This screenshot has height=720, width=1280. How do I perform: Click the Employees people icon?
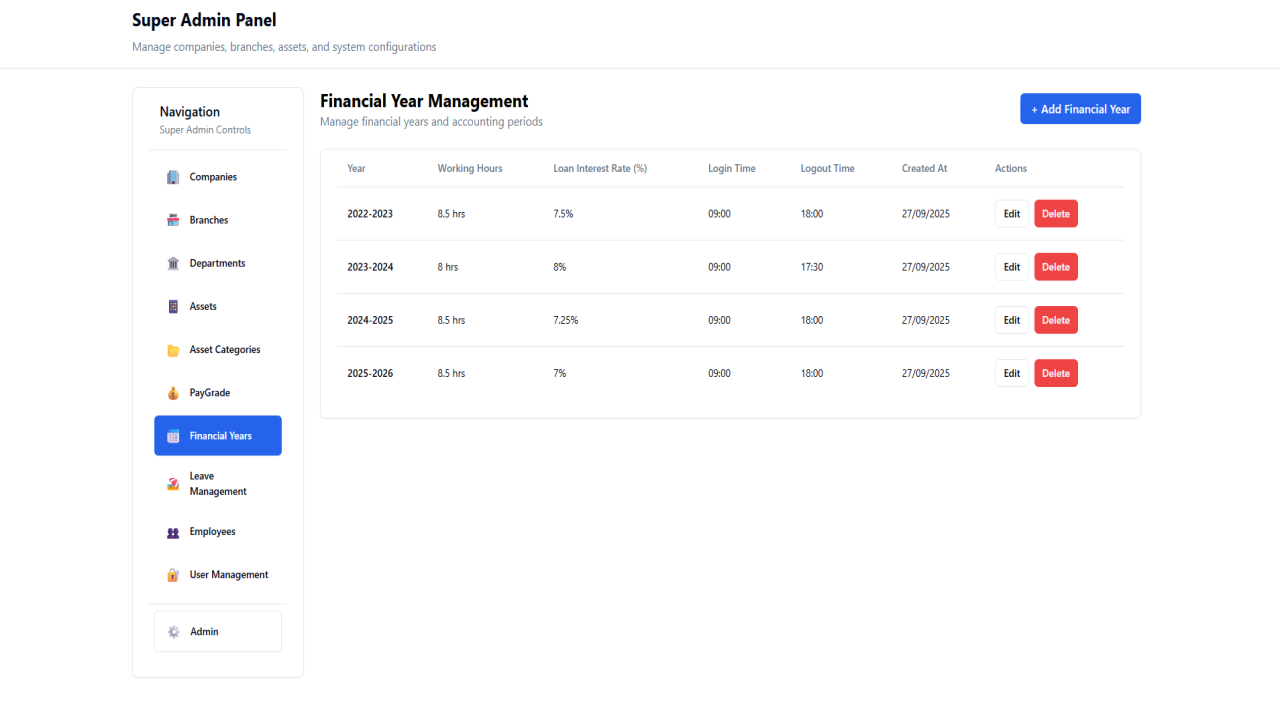pos(173,532)
